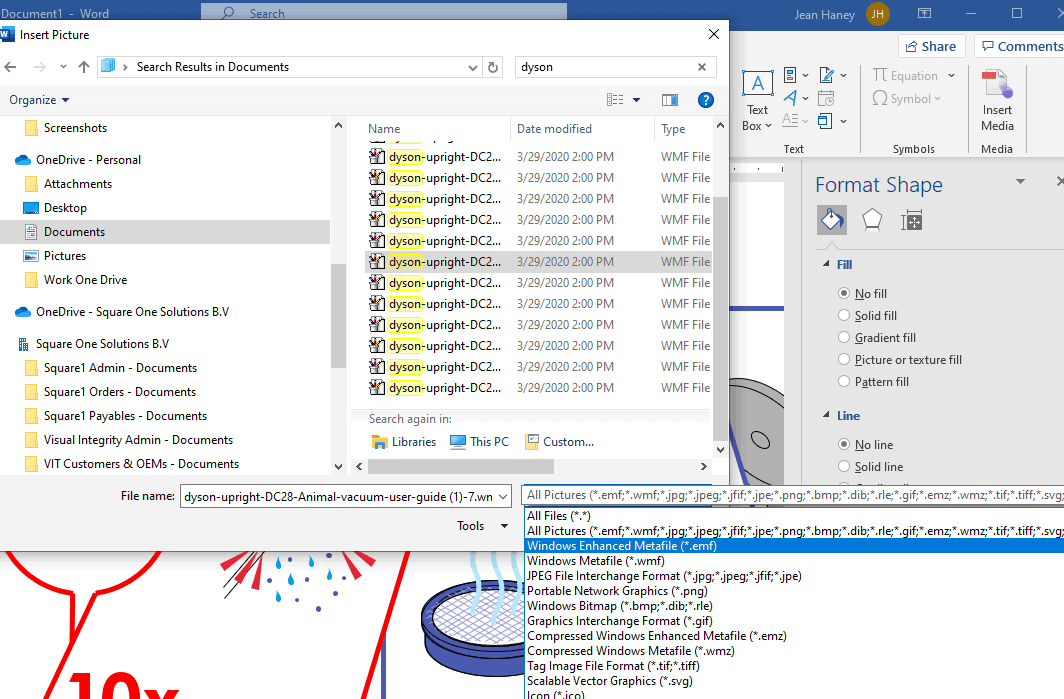Open Libraries search again location
1064x699 pixels.
[404, 442]
